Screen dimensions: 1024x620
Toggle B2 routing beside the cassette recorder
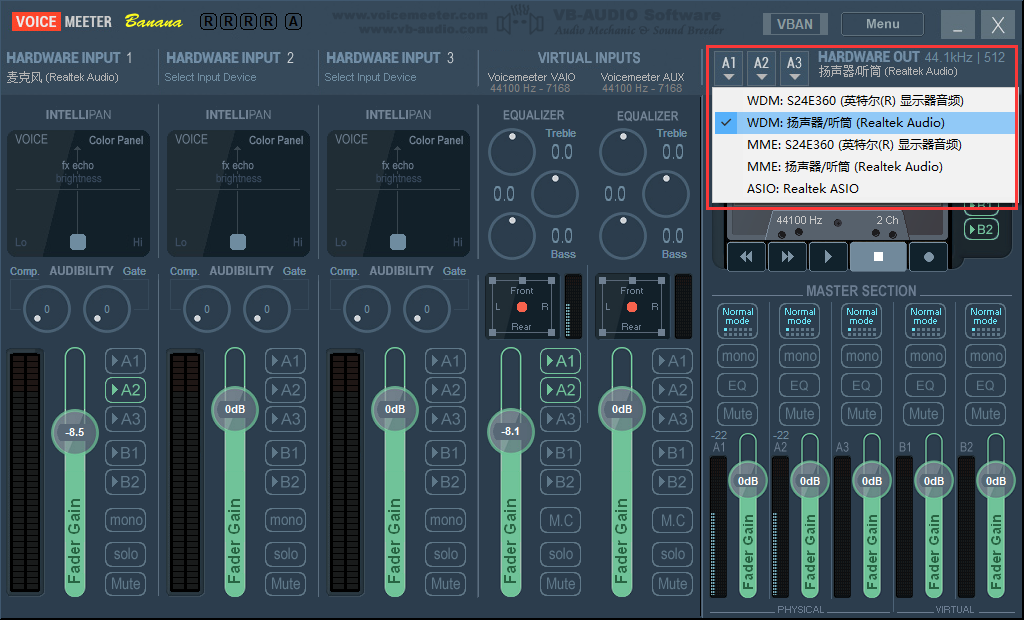[x=981, y=229]
